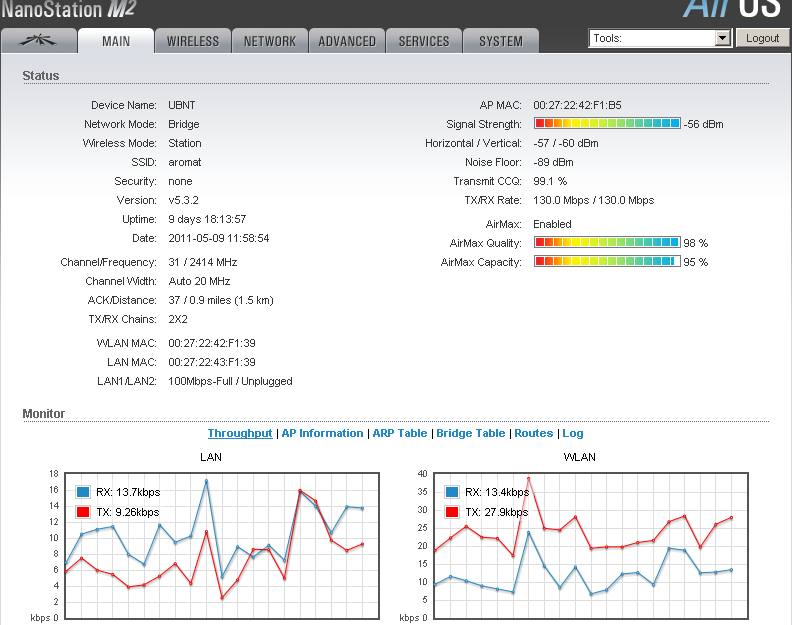
Task: Click the Tools dropdown arrow button
Action: 723,38
